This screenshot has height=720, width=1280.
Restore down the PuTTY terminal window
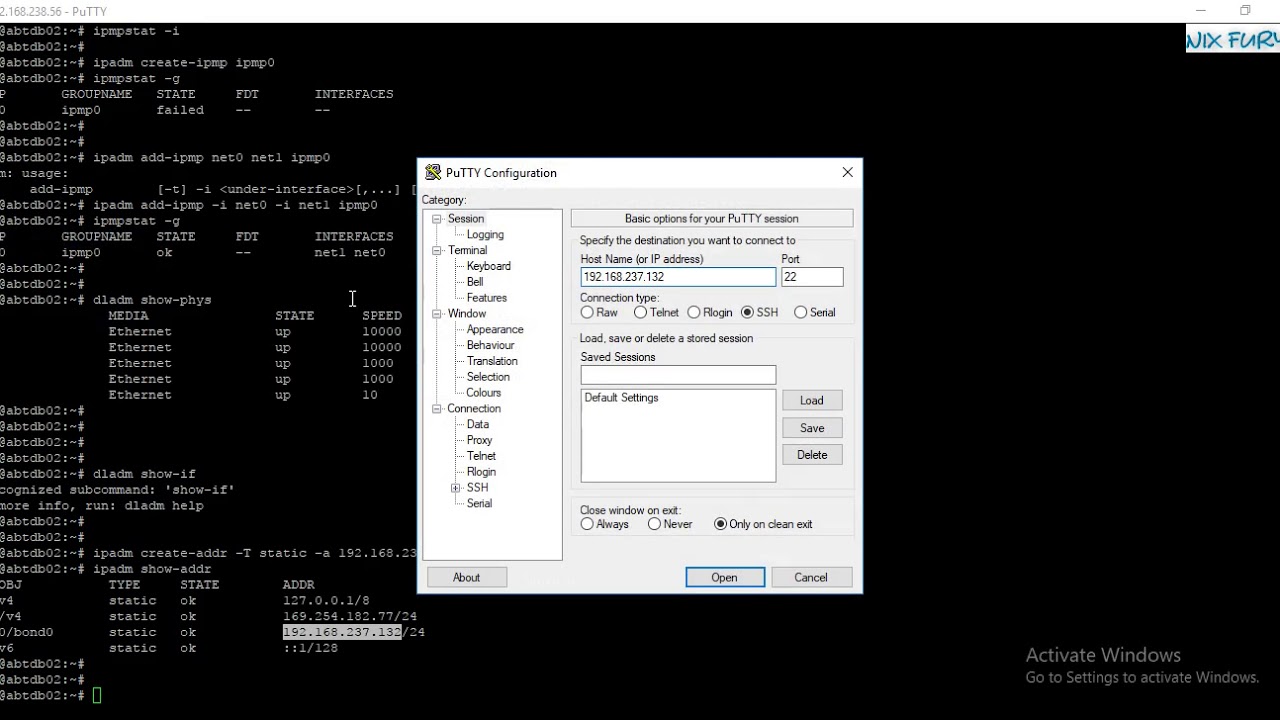pyautogui.click(x=1245, y=11)
